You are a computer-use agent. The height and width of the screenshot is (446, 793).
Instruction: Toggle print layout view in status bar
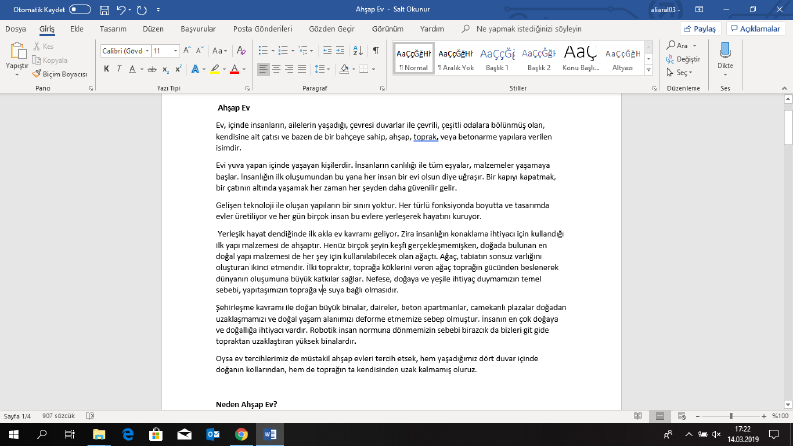click(x=660, y=416)
